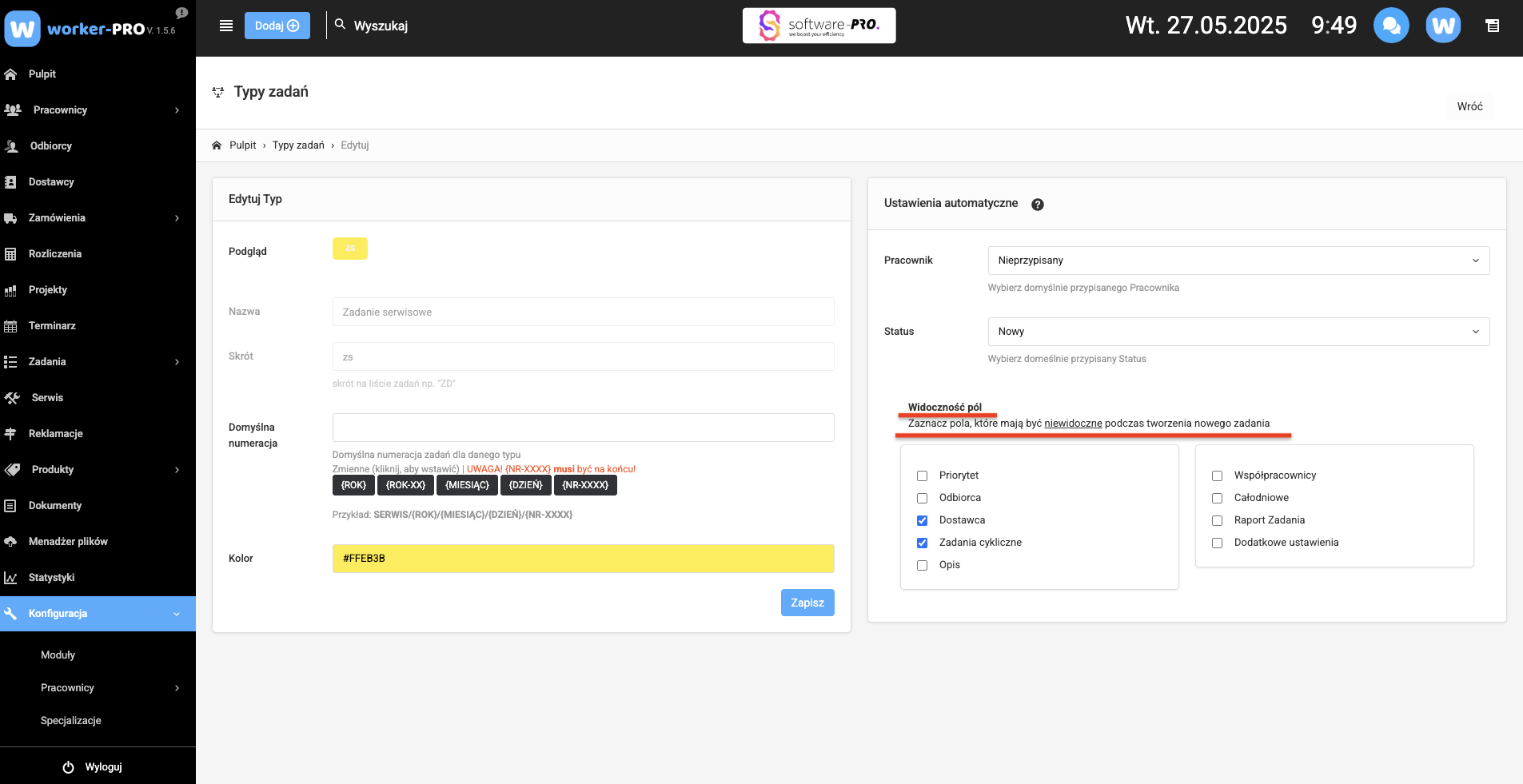Enable the Priorytet checkbox
Image resolution: width=1523 pixels, height=784 pixels.
click(x=923, y=476)
